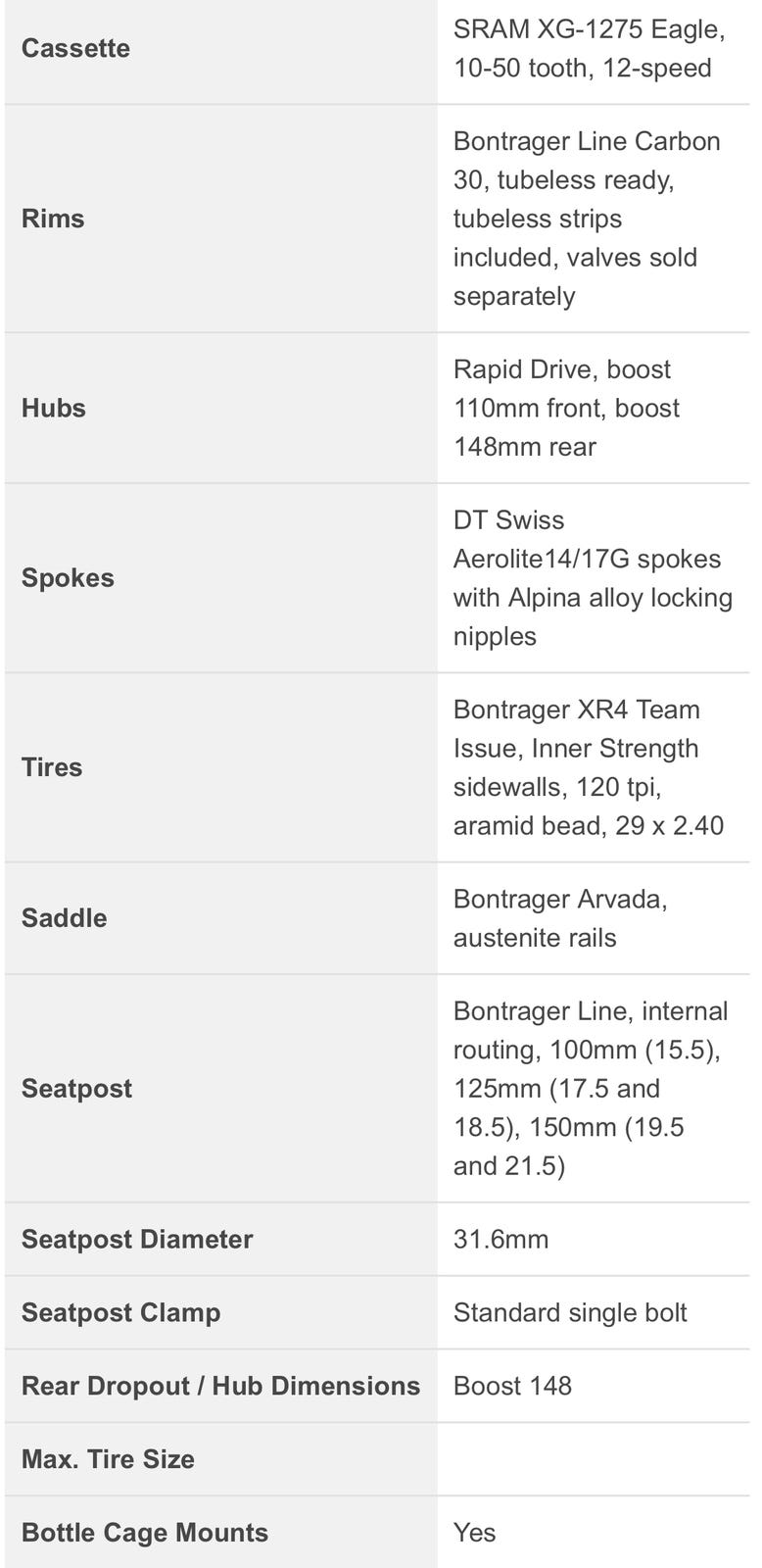Click the DT Swiss Aerolite spokes text

click(593, 578)
